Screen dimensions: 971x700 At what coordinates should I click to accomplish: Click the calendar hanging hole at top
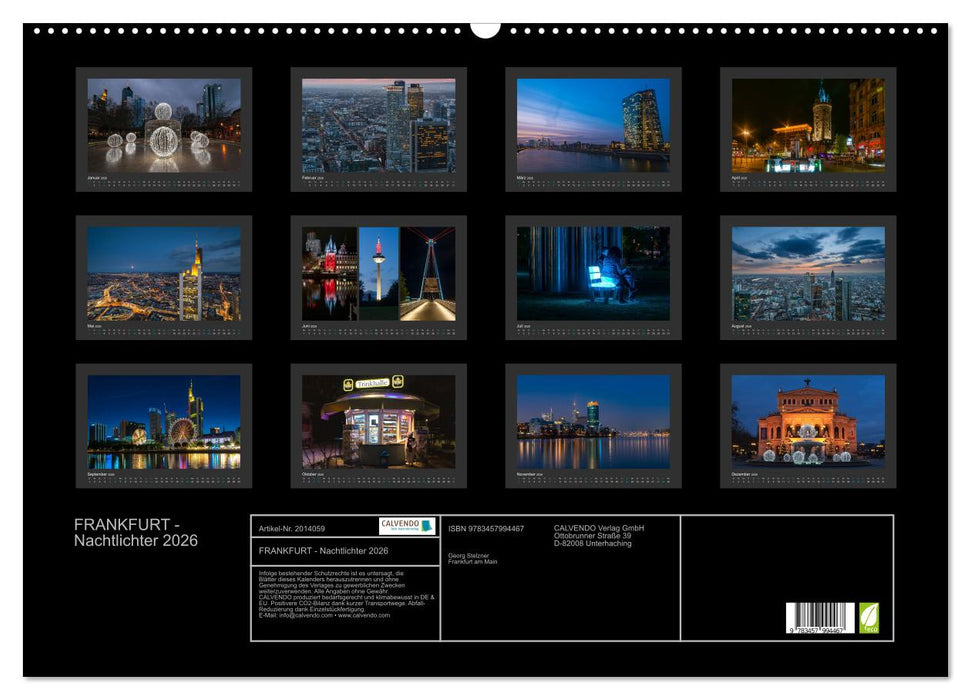485,28
